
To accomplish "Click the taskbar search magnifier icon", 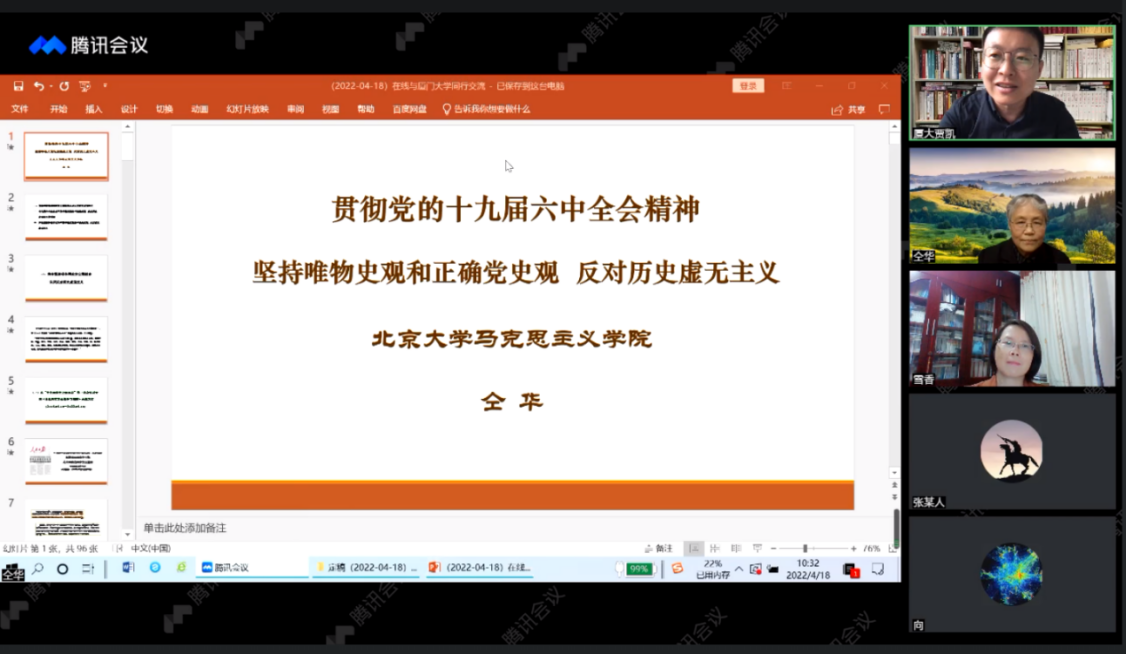I will pyautogui.click(x=38, y=568).
